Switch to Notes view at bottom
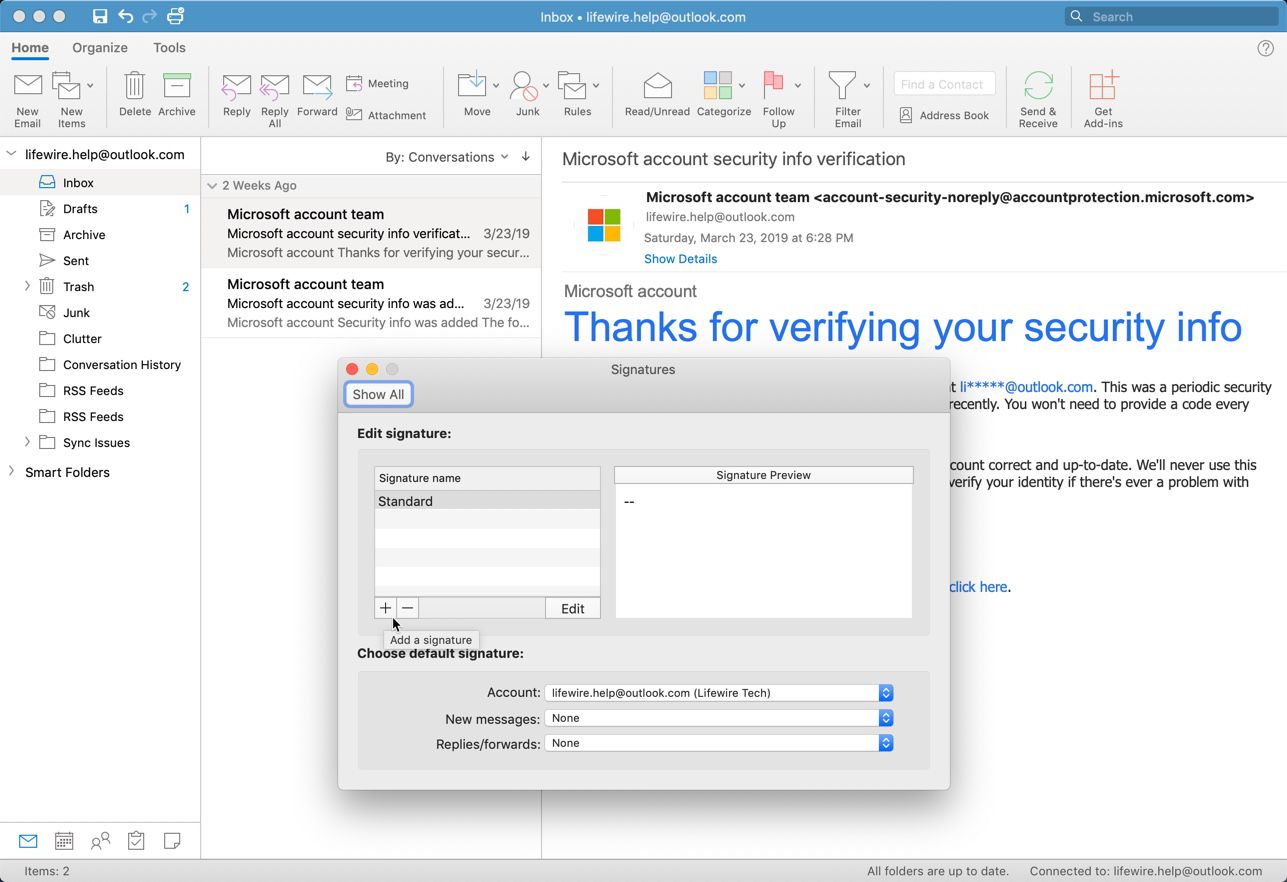Screen dimensions: 1287x882 (x=172, y=841)
